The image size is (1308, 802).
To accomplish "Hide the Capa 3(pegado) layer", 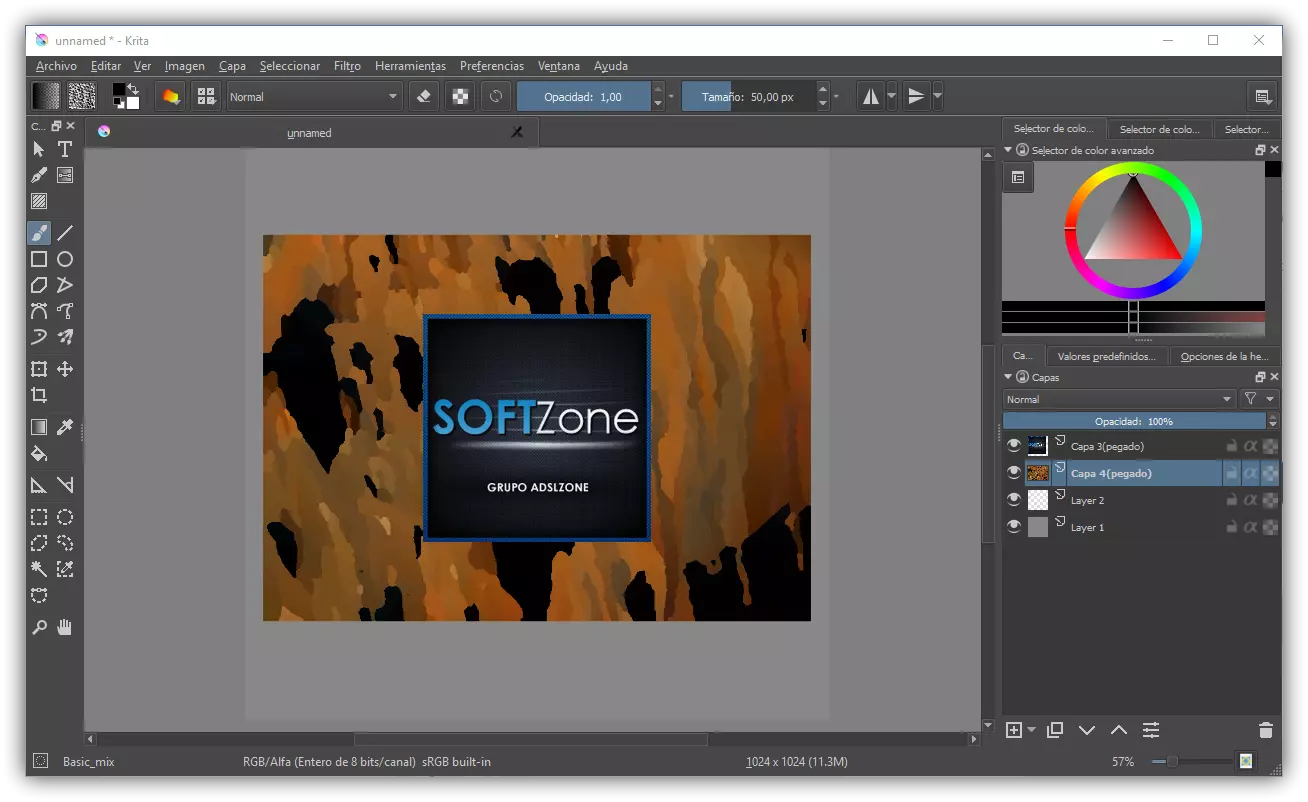I will point(1014,446).
